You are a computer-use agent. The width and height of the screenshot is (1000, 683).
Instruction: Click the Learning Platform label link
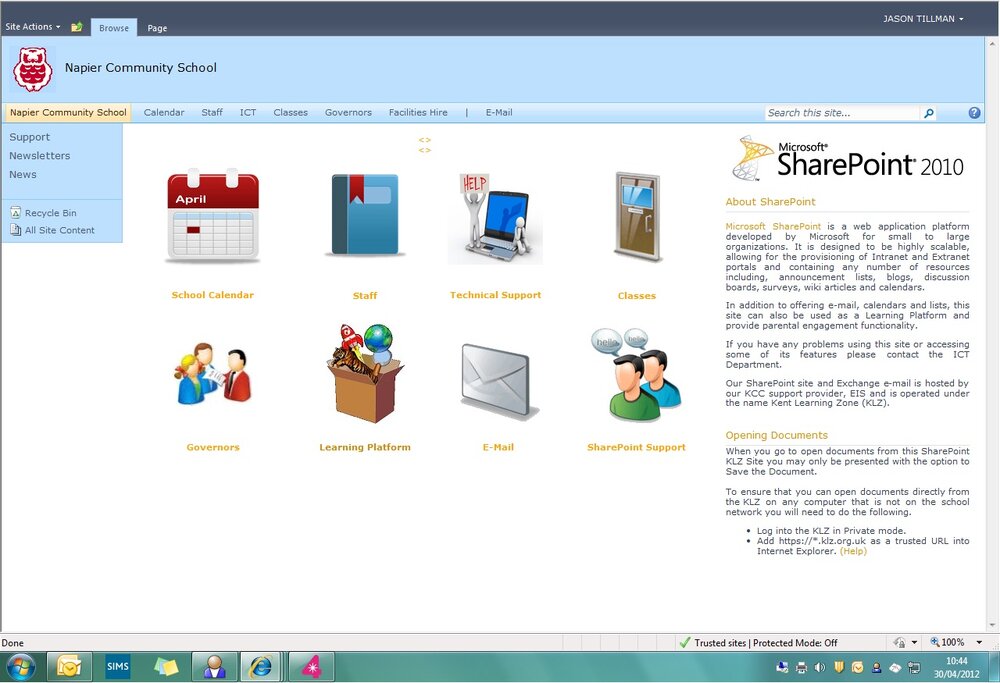(x=365, y=447)
